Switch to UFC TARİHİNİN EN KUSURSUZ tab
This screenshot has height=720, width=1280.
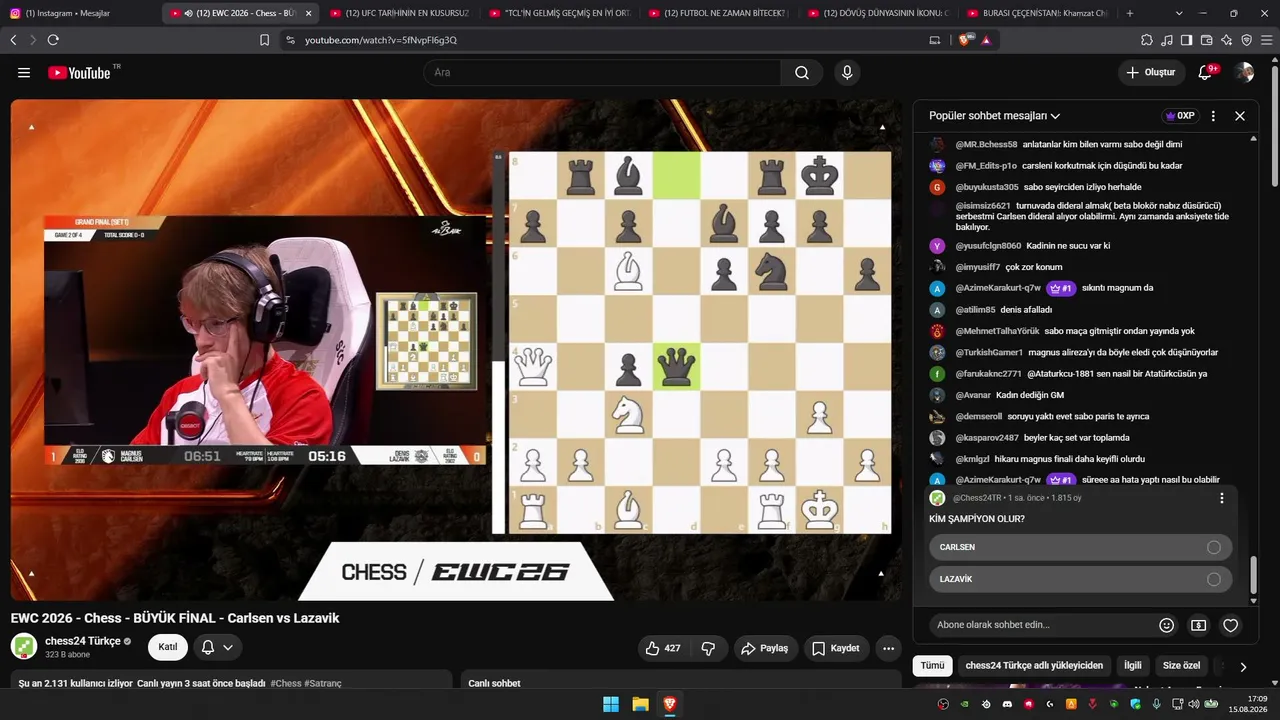[x=400, y=13]
